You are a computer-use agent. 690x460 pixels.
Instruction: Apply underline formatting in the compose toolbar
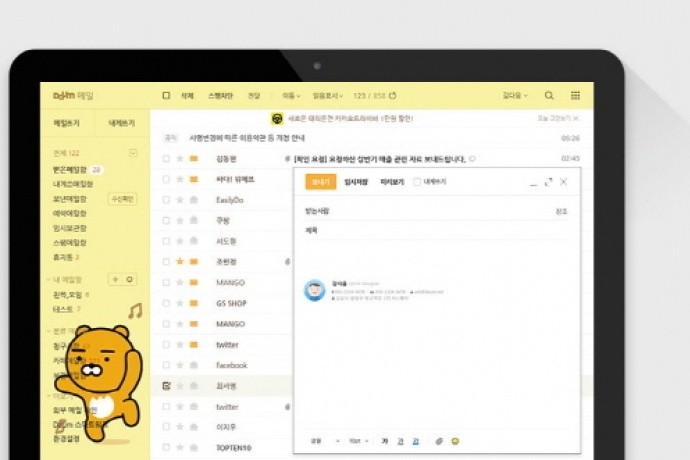pos(400,441)
